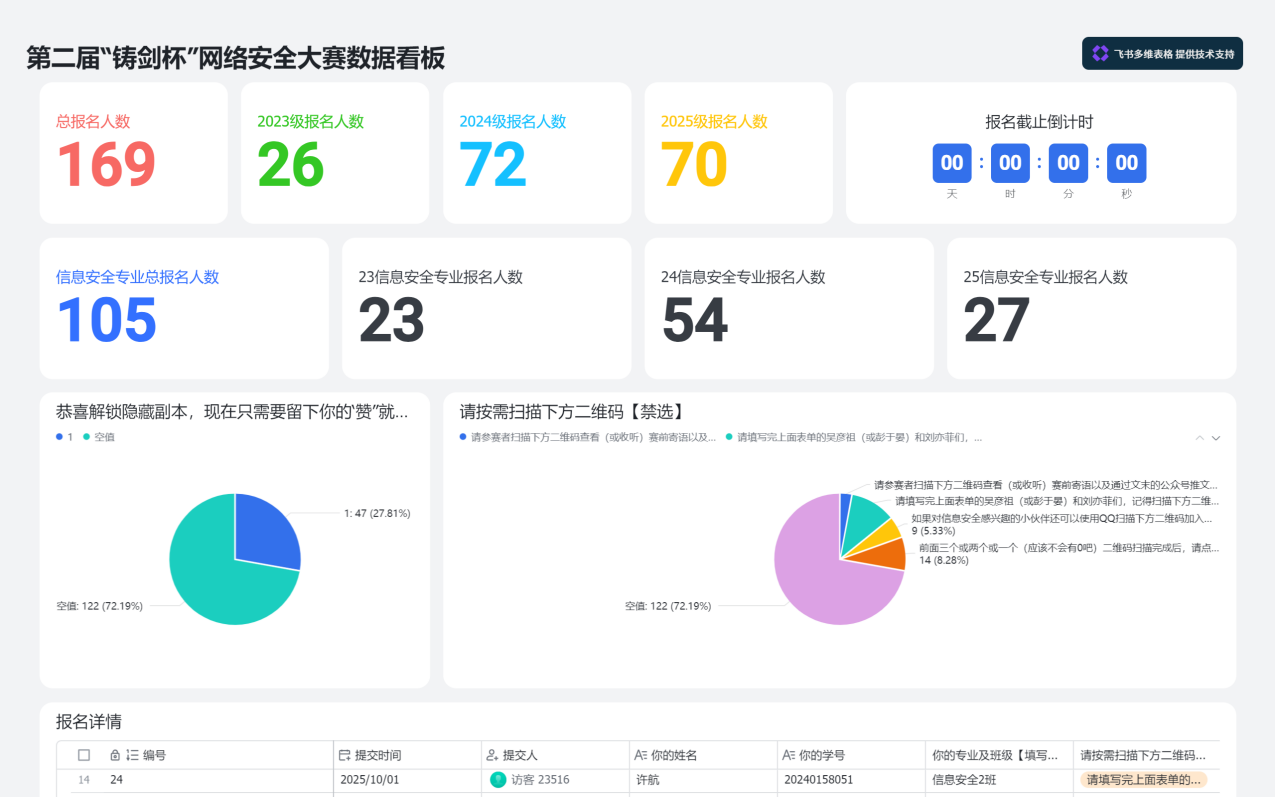Page the QR chart legend up arrow
Screen dimensions: 1275x797
[x=1200, y=438]
